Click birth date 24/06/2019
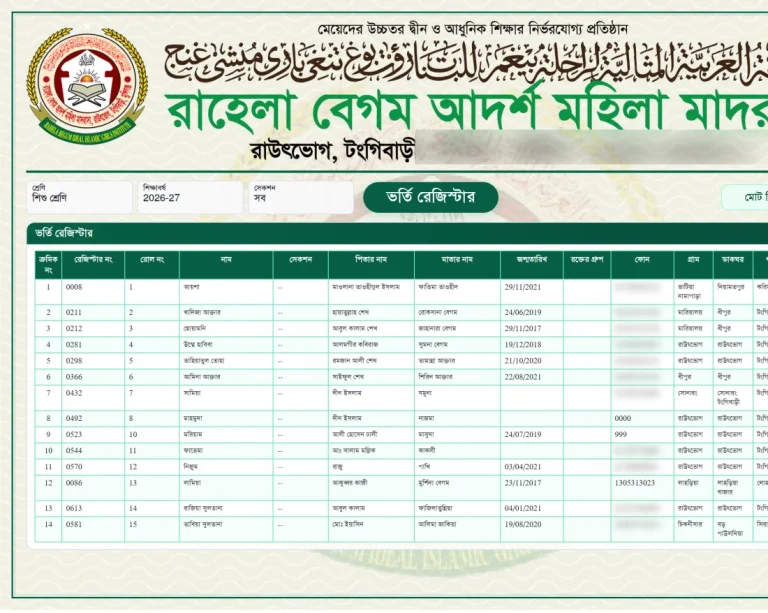 (x=523, y=312)
